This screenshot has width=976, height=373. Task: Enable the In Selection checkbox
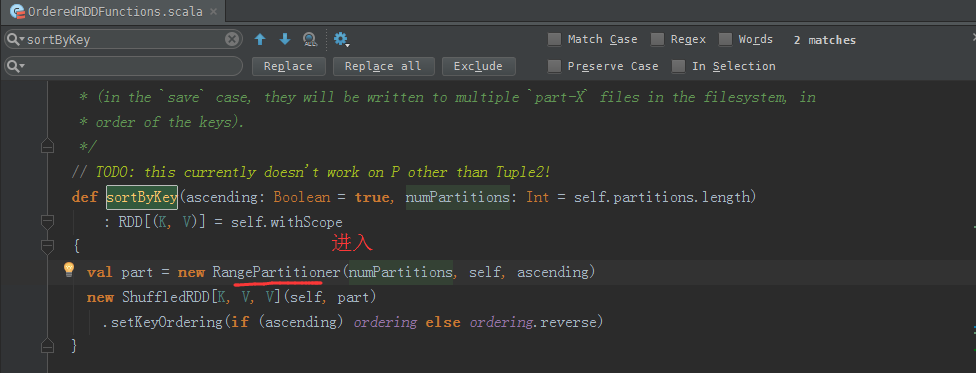coord(679,66)
